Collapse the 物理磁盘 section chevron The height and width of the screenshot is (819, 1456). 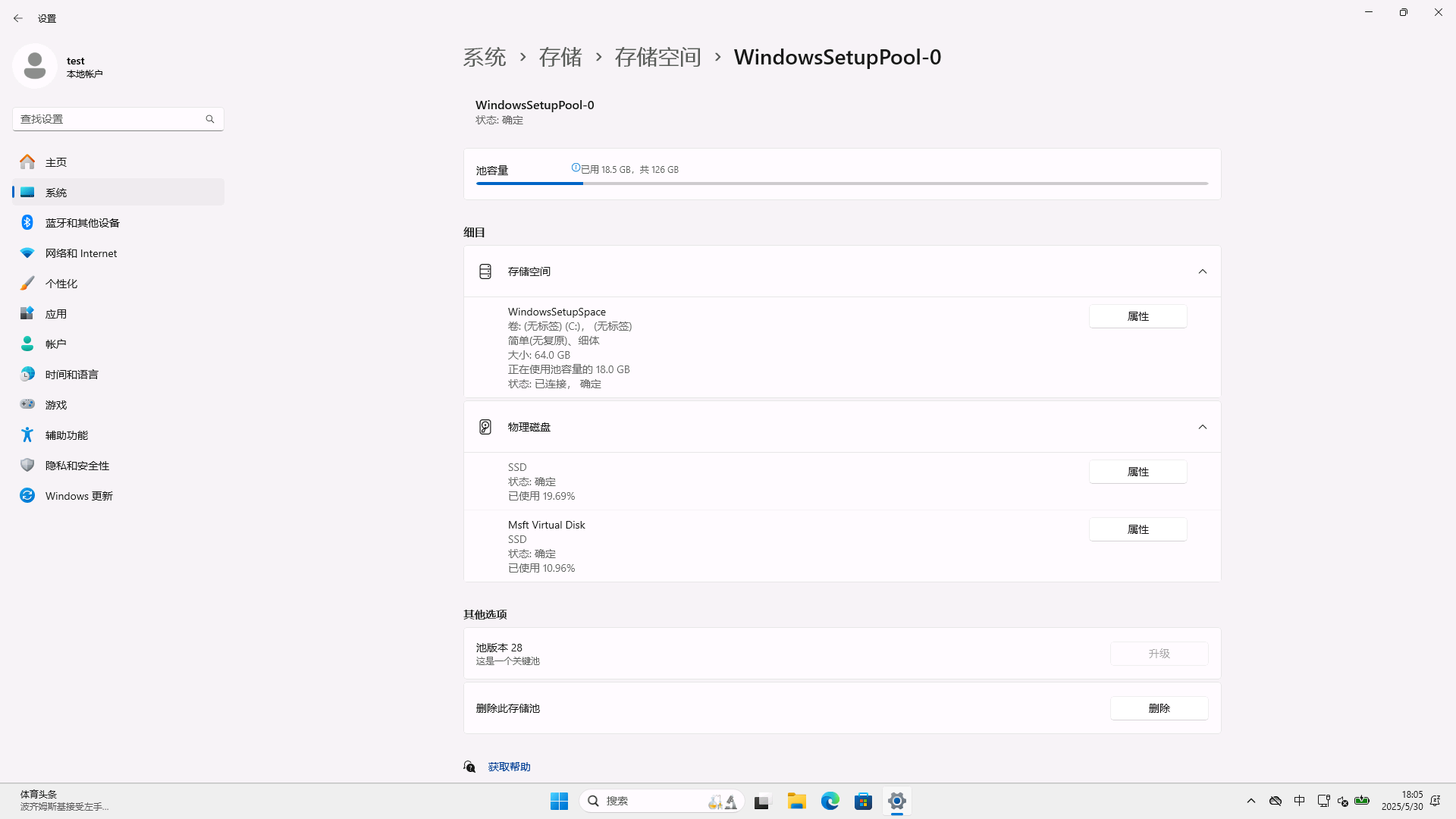(x=1203, y=427)
